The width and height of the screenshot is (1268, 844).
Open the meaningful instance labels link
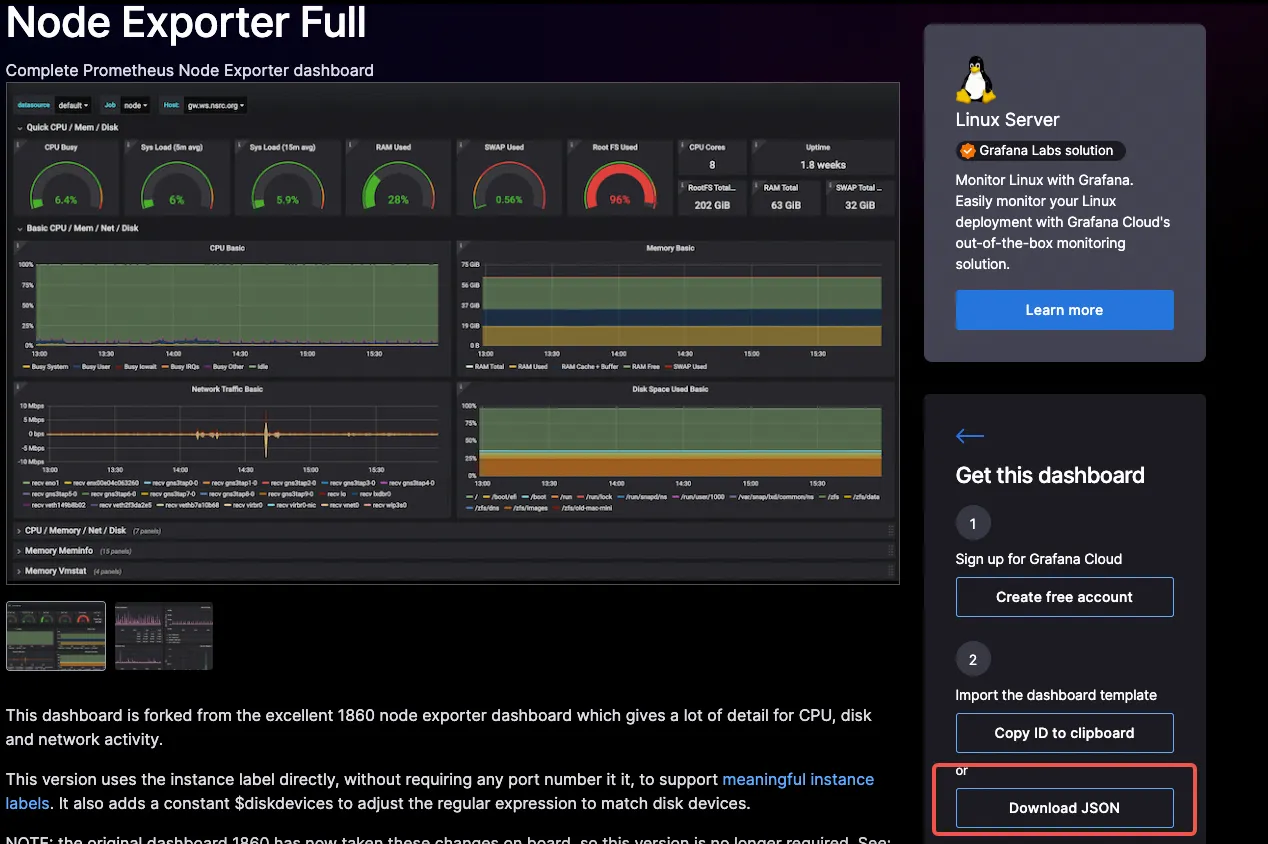(x=797, y=779)
